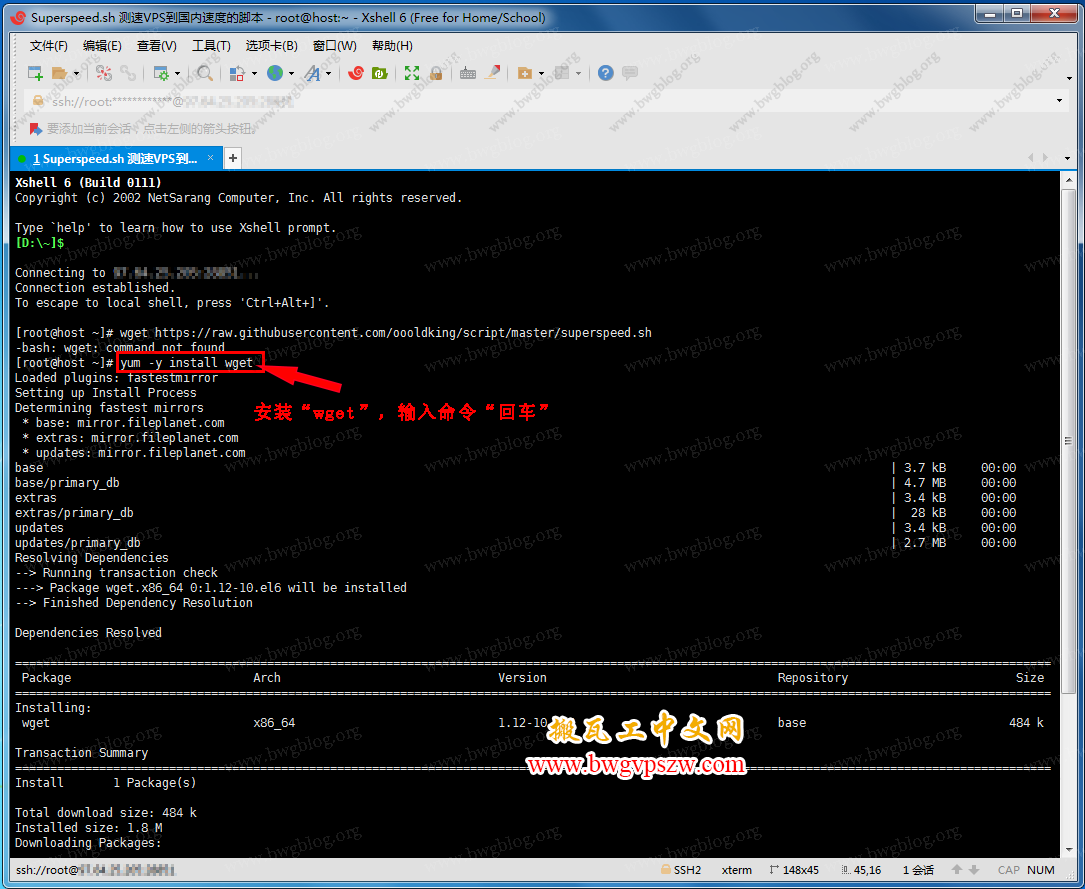Click the toolbar overflow arrow at far right

click(1070, 78)
